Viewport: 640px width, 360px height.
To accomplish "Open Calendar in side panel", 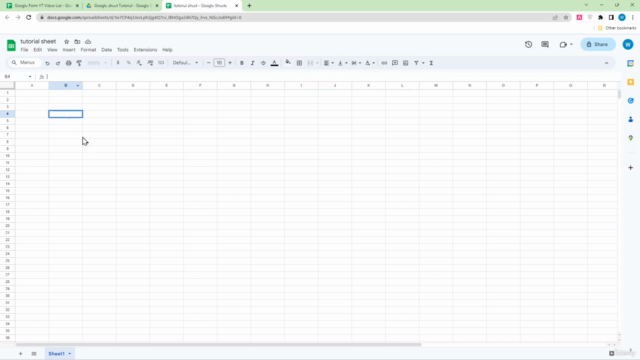I will click(631, 63).
